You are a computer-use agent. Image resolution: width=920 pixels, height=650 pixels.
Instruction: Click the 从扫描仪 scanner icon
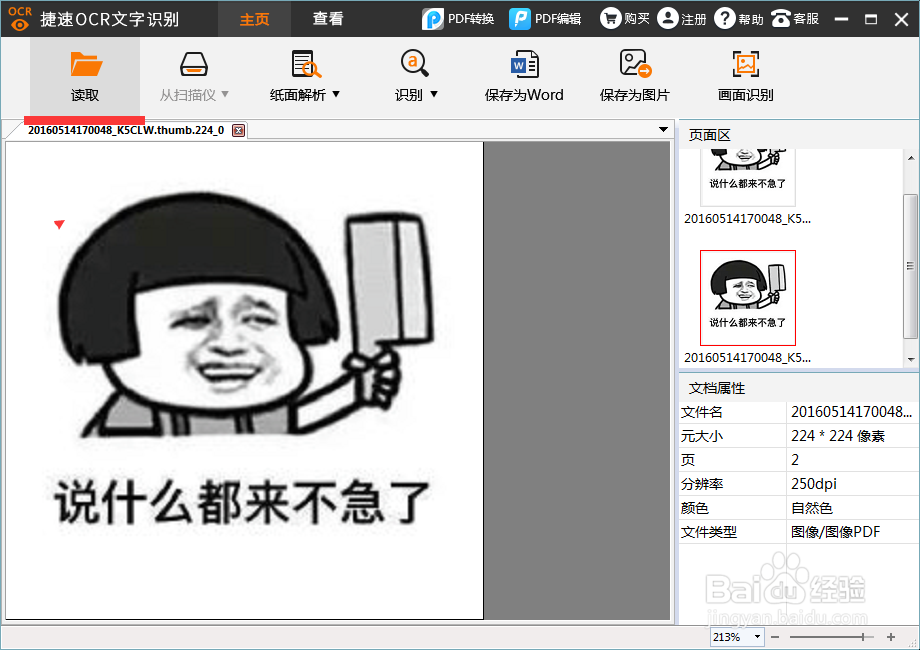(x=194, y=64)
